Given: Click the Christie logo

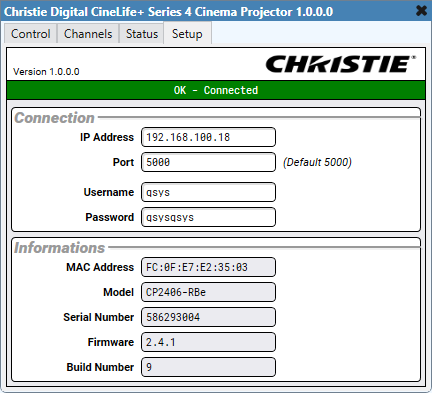Looking at the screenshot, I should point(340,64).
